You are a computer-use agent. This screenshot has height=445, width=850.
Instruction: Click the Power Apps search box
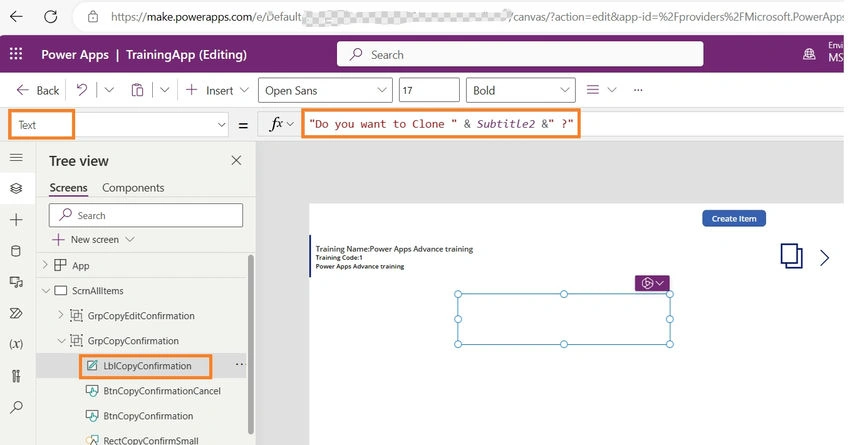[520, 54]
